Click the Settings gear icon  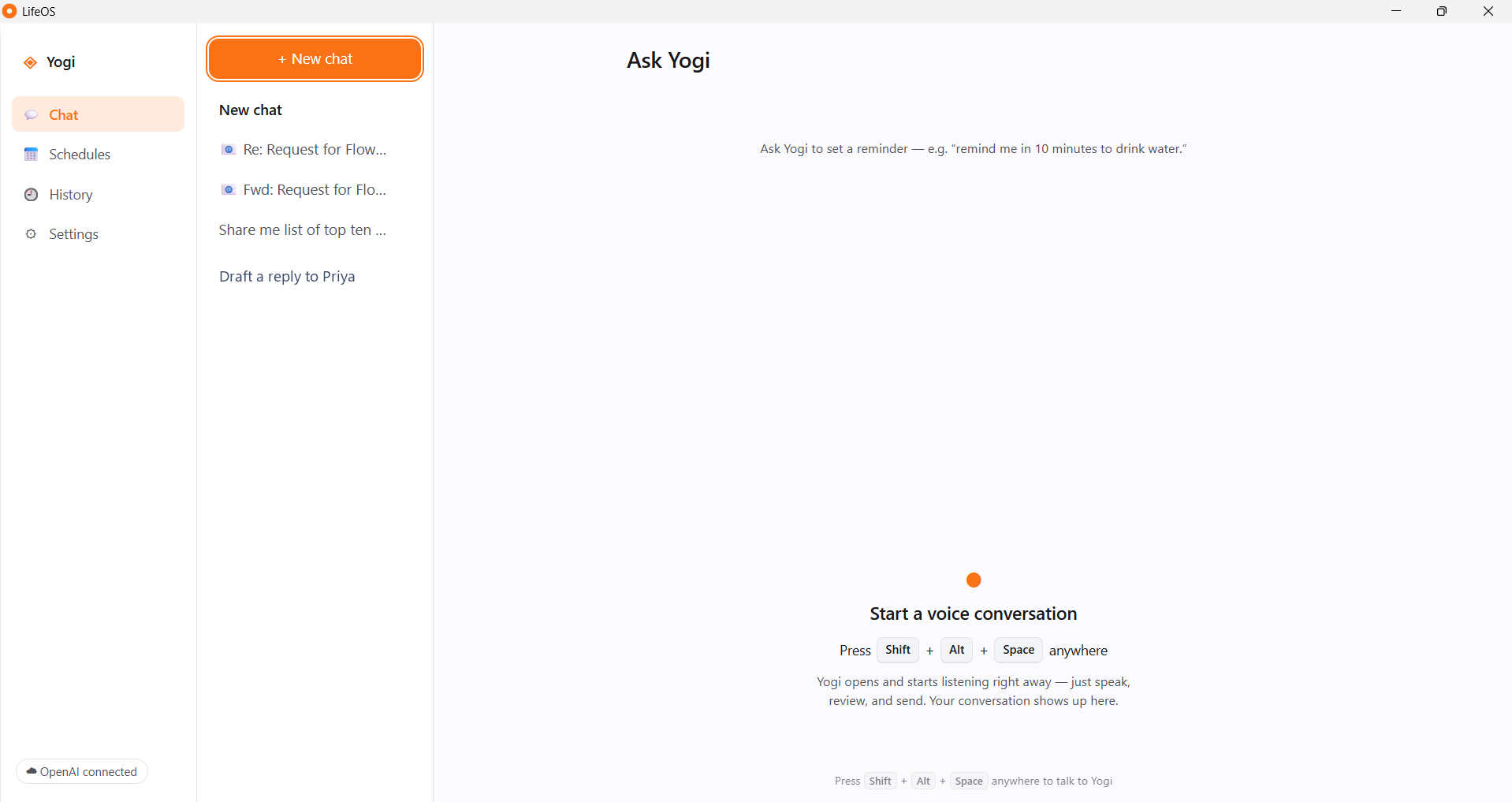click(x=31, y=234)
